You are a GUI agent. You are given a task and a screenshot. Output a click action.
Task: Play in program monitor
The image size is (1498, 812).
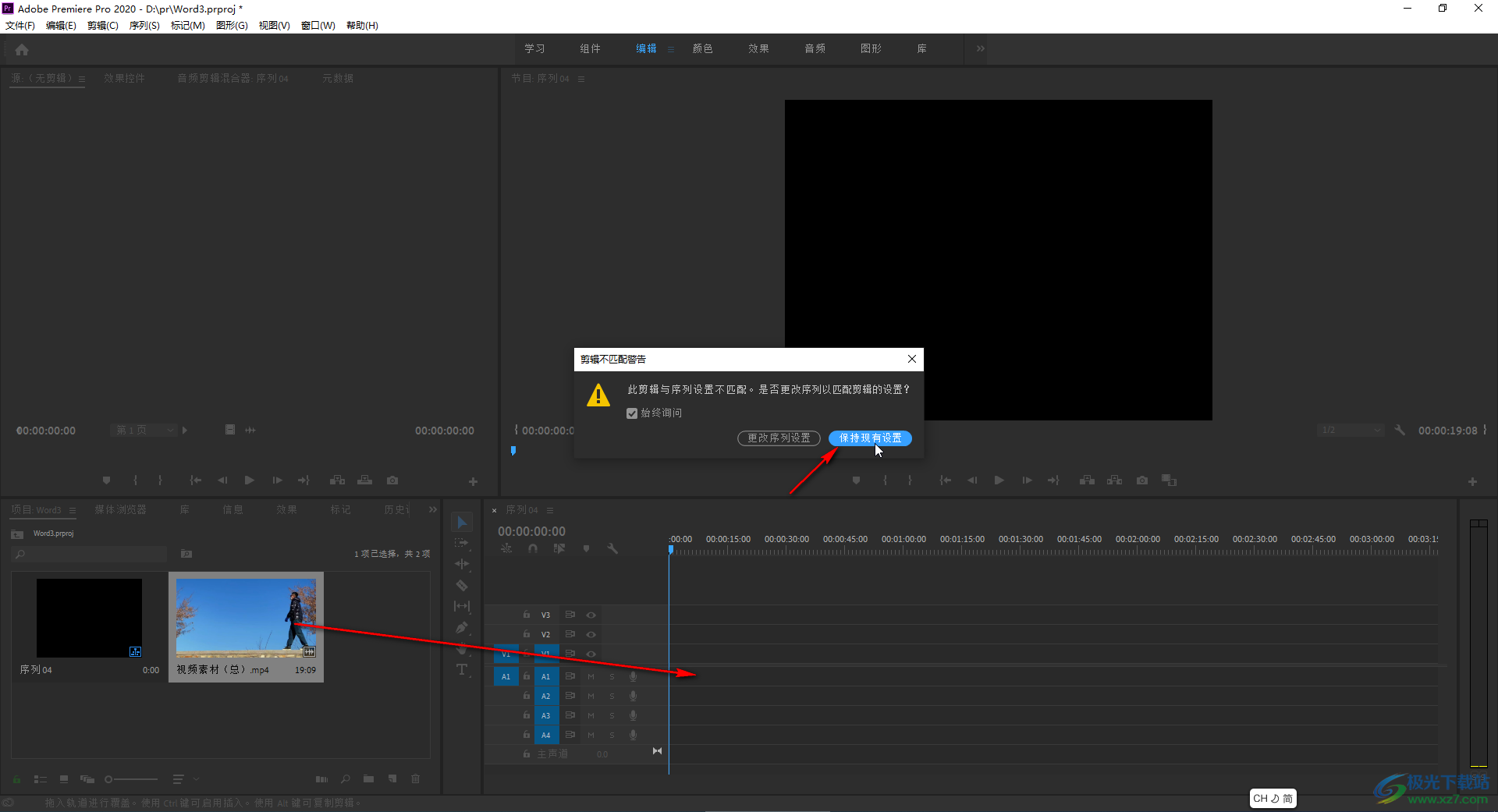point(999,480)
